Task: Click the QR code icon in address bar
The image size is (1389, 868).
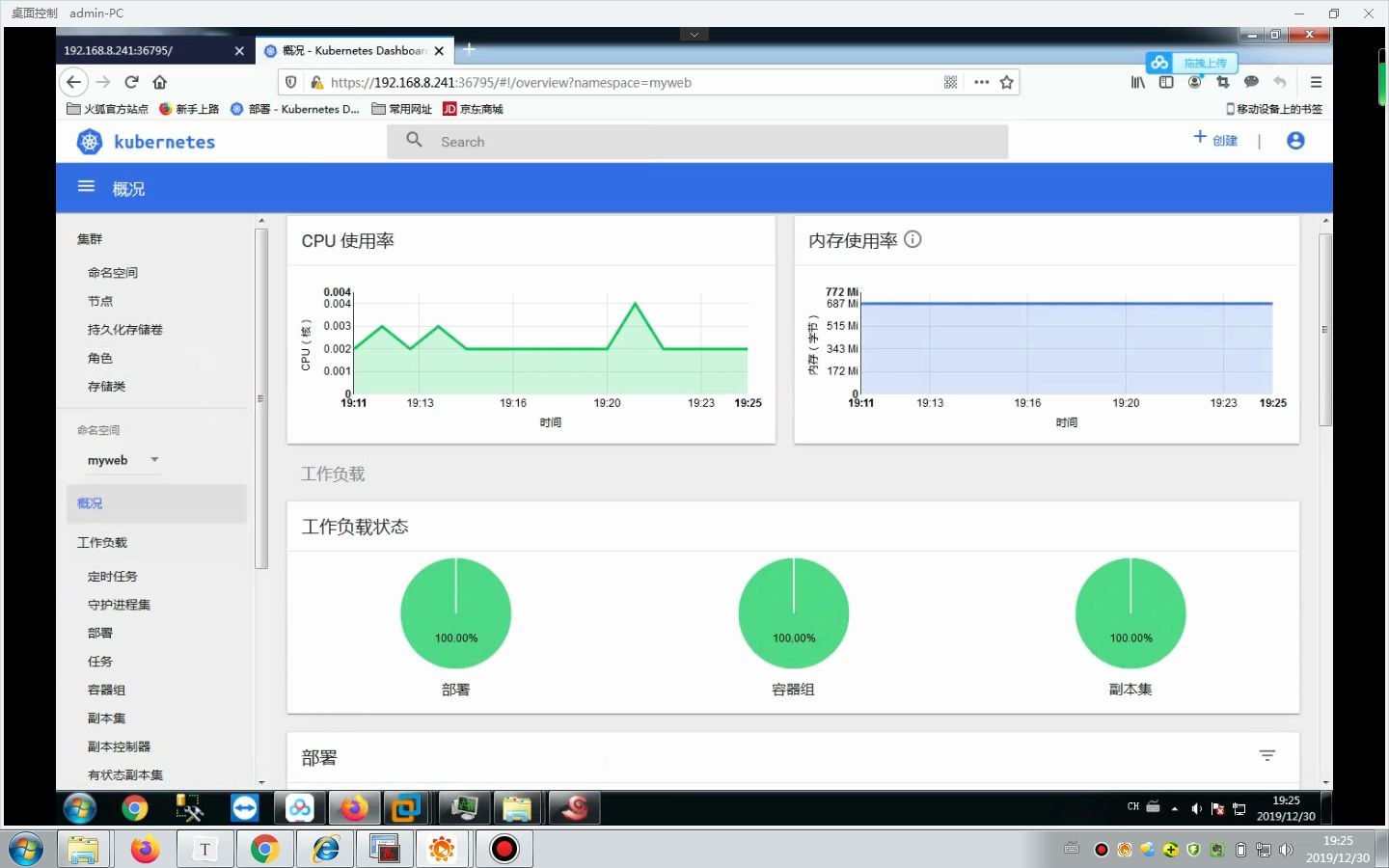Action: click(x=950, y=83)
